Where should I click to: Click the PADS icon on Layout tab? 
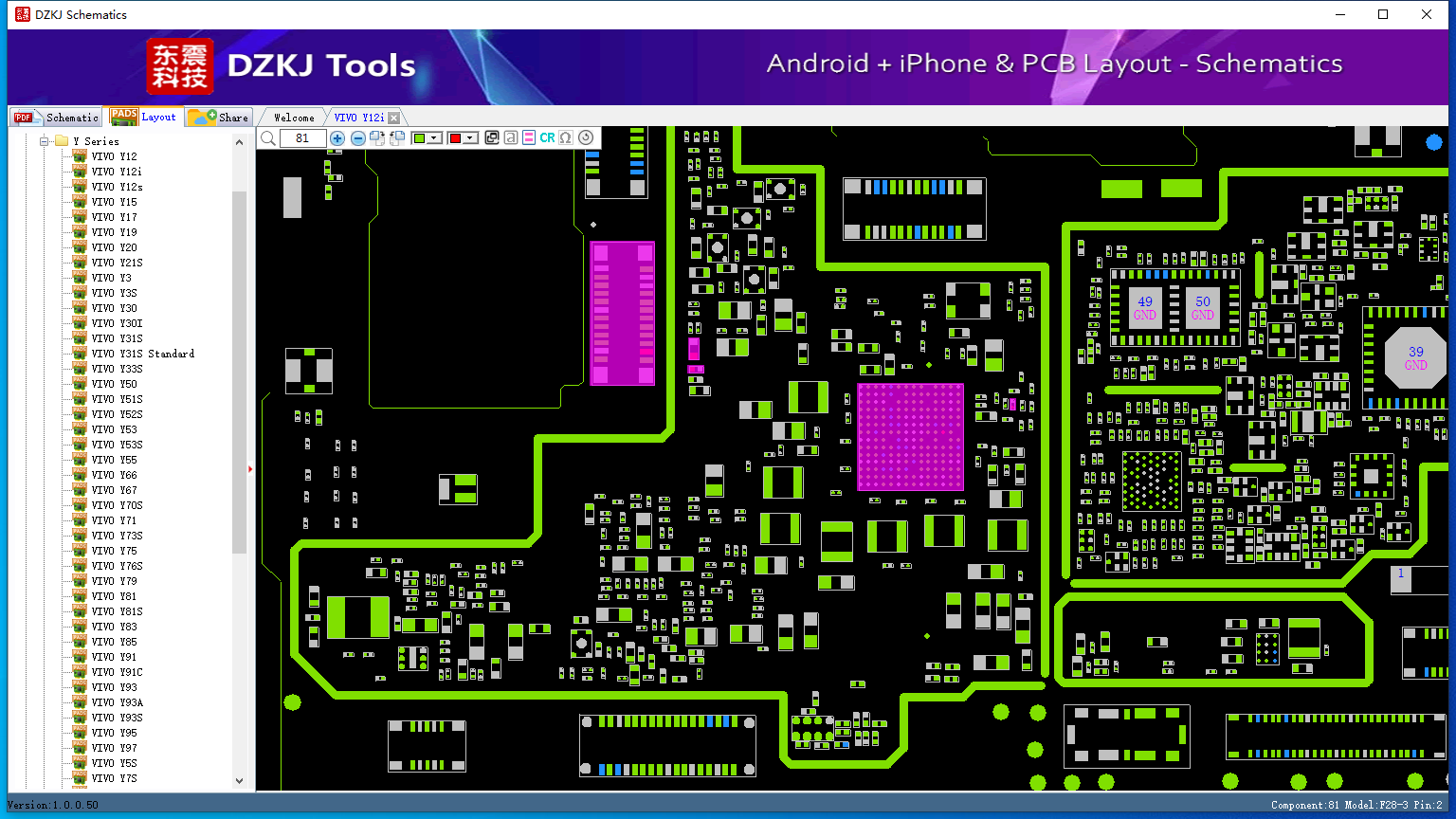(124, 117)
